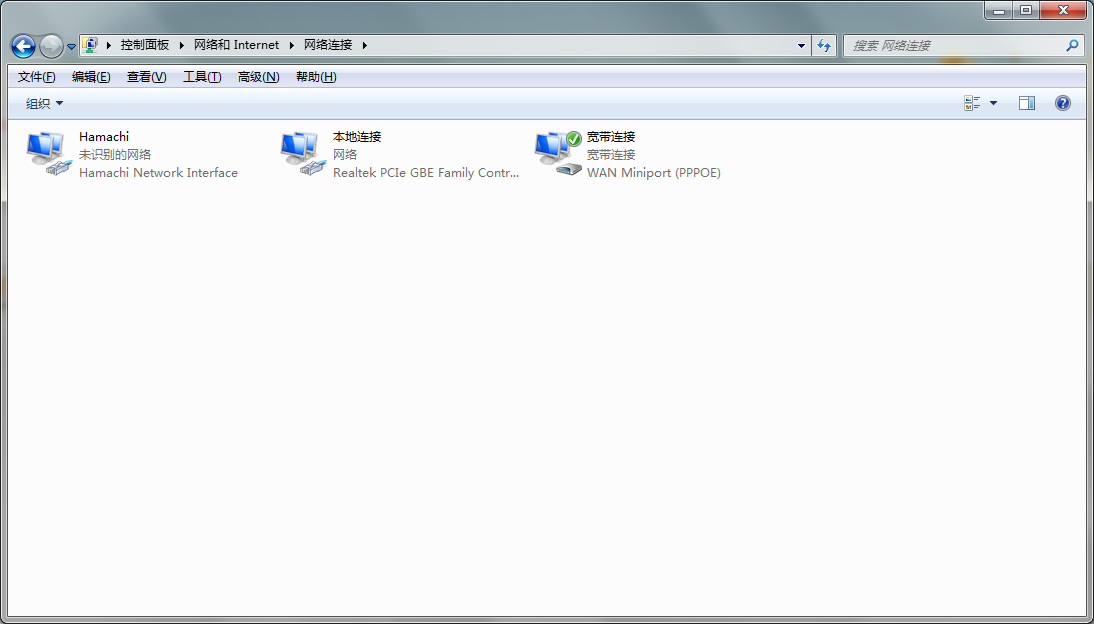Open the 高级(N) menu
This screenshot has width=1094, height=624.
[258, 77]
